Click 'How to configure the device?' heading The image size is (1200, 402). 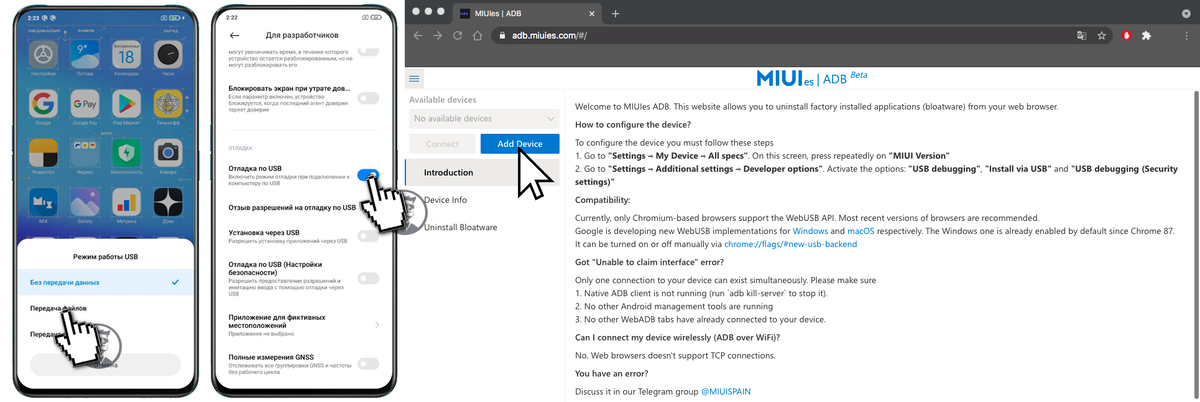(x=633, y=125)
